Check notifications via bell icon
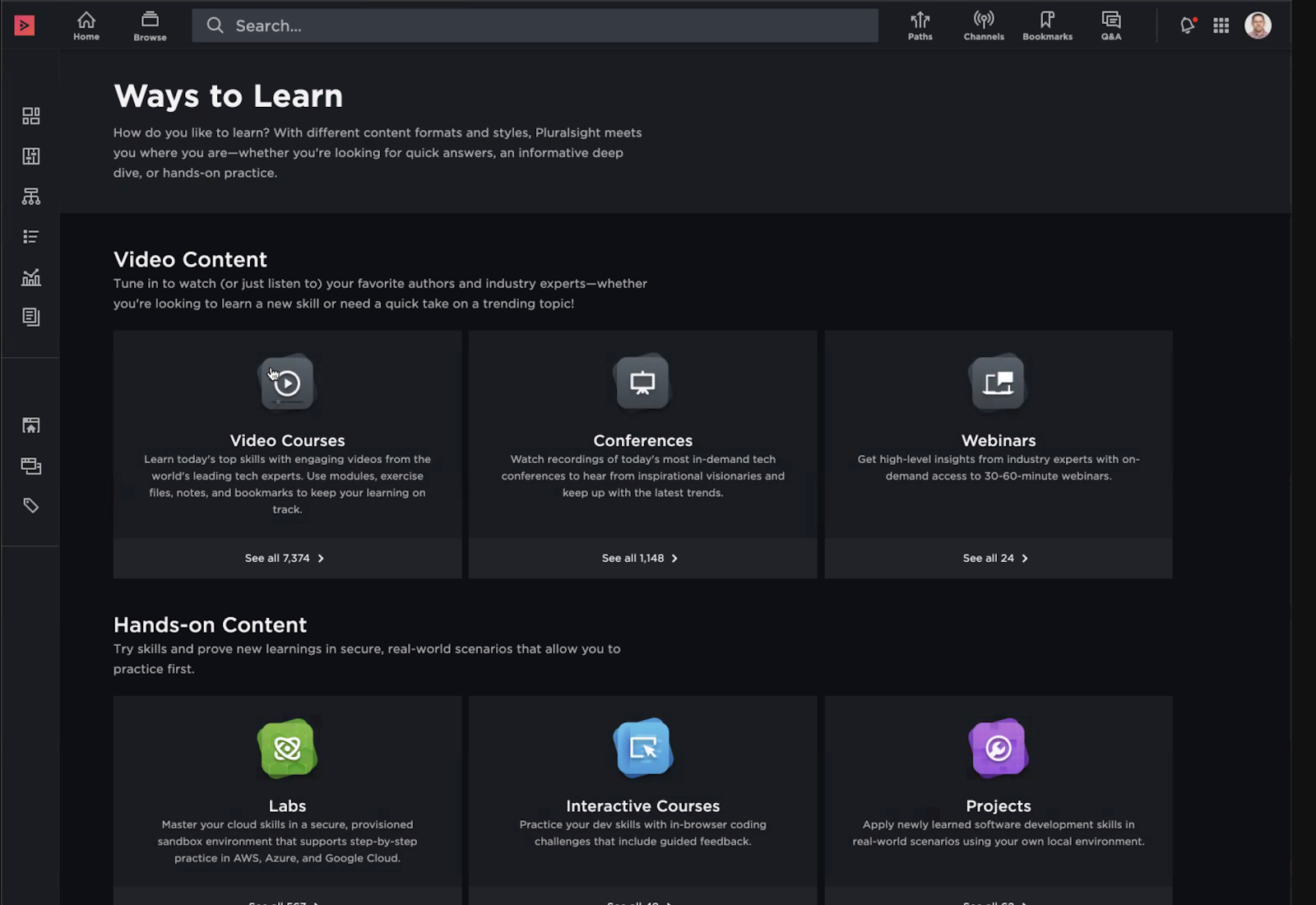The width and height of the screenshot is (1316, 905). [1187, 26]
